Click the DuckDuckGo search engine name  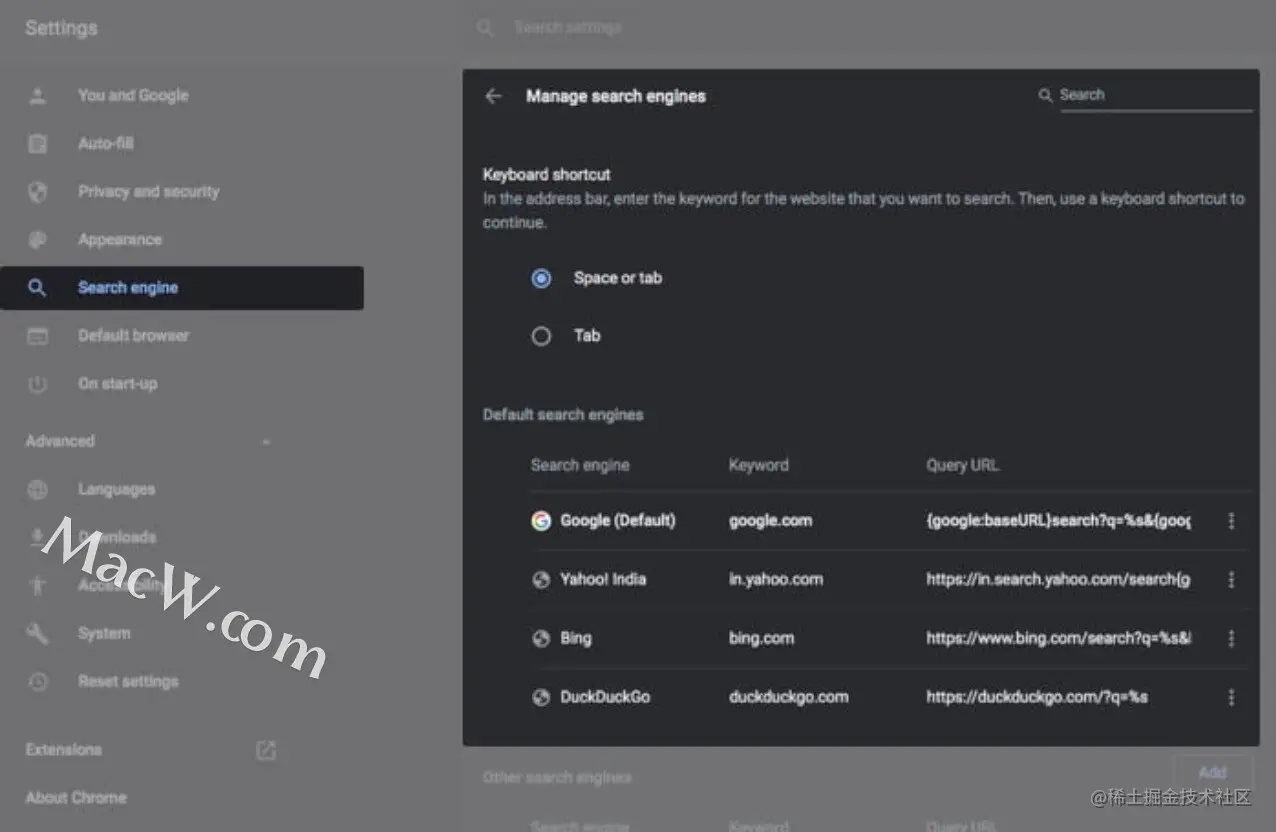pyautogui.click(x=605, y=697)
